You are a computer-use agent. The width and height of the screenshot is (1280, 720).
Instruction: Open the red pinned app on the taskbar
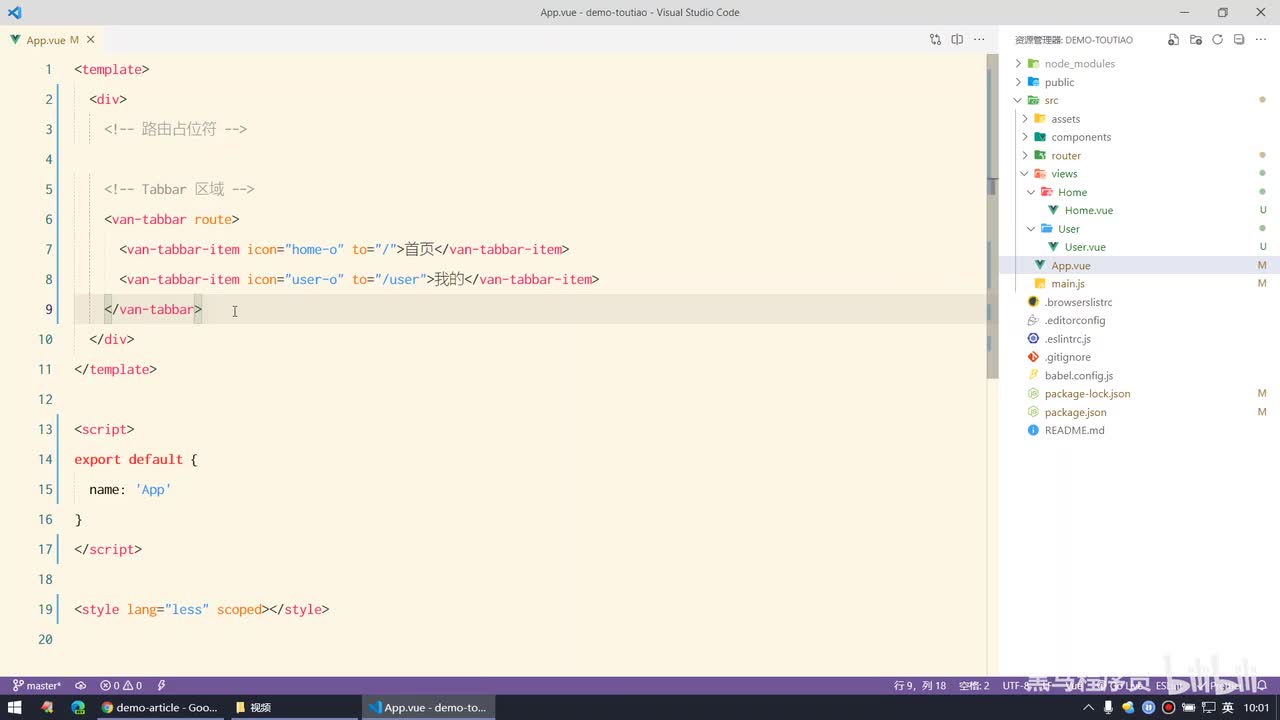pyautogui.click(x=46, y=707)
